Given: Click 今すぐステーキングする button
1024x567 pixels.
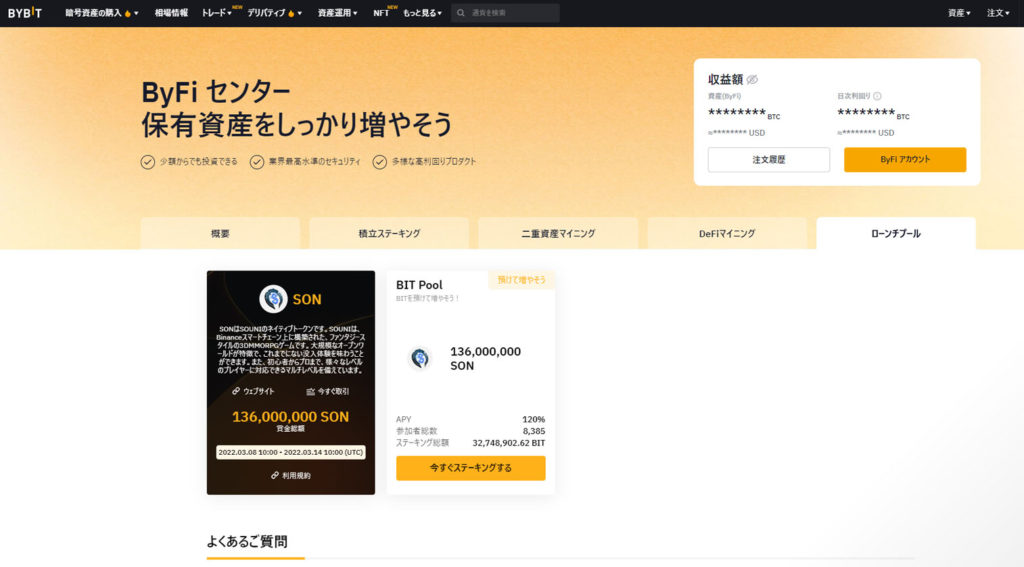Looking at the screenshot, I should [471, 468].
